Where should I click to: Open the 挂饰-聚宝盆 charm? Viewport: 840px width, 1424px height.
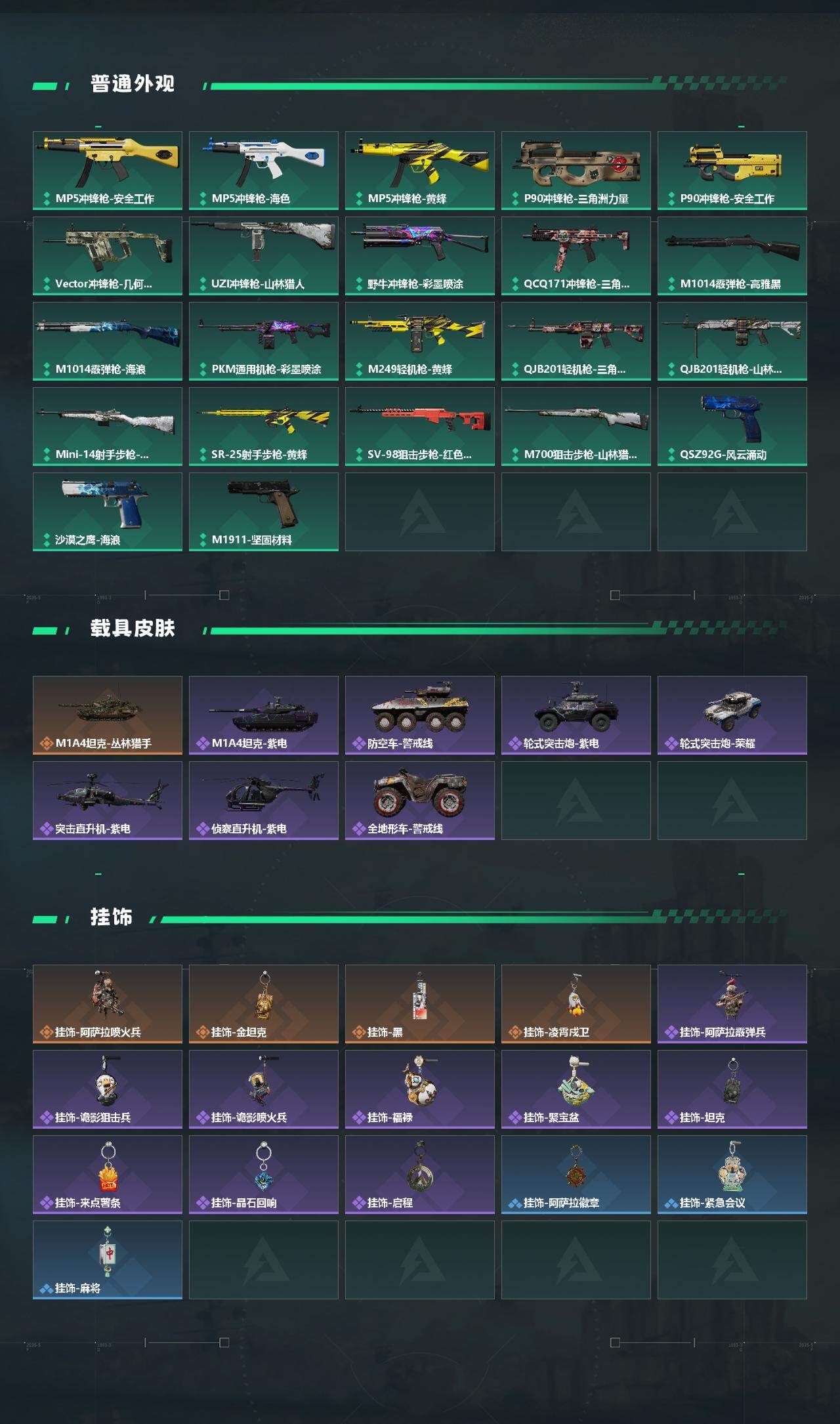coord(576,1089)
